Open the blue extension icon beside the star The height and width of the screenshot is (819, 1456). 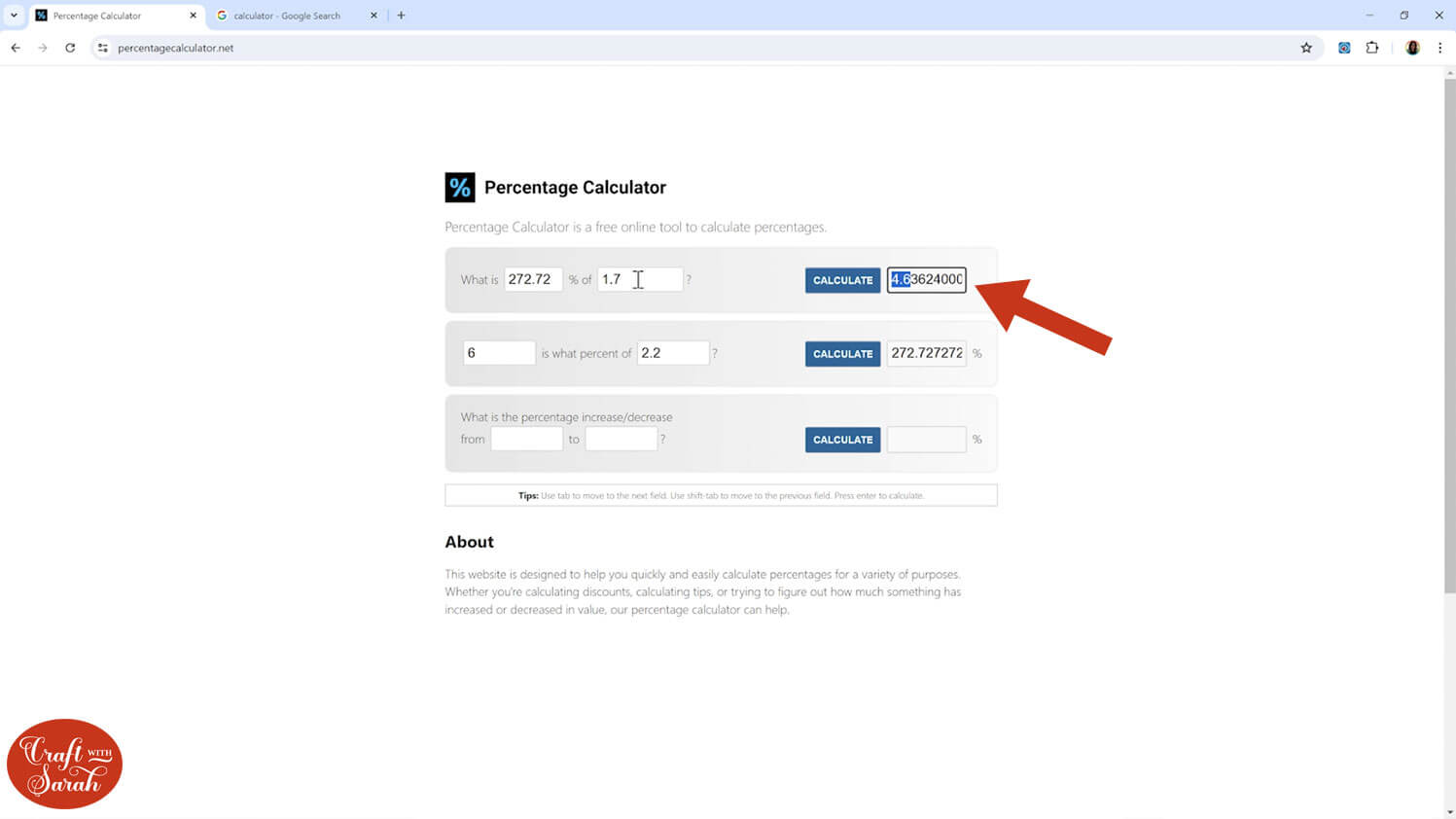(x=1344, y=48)
